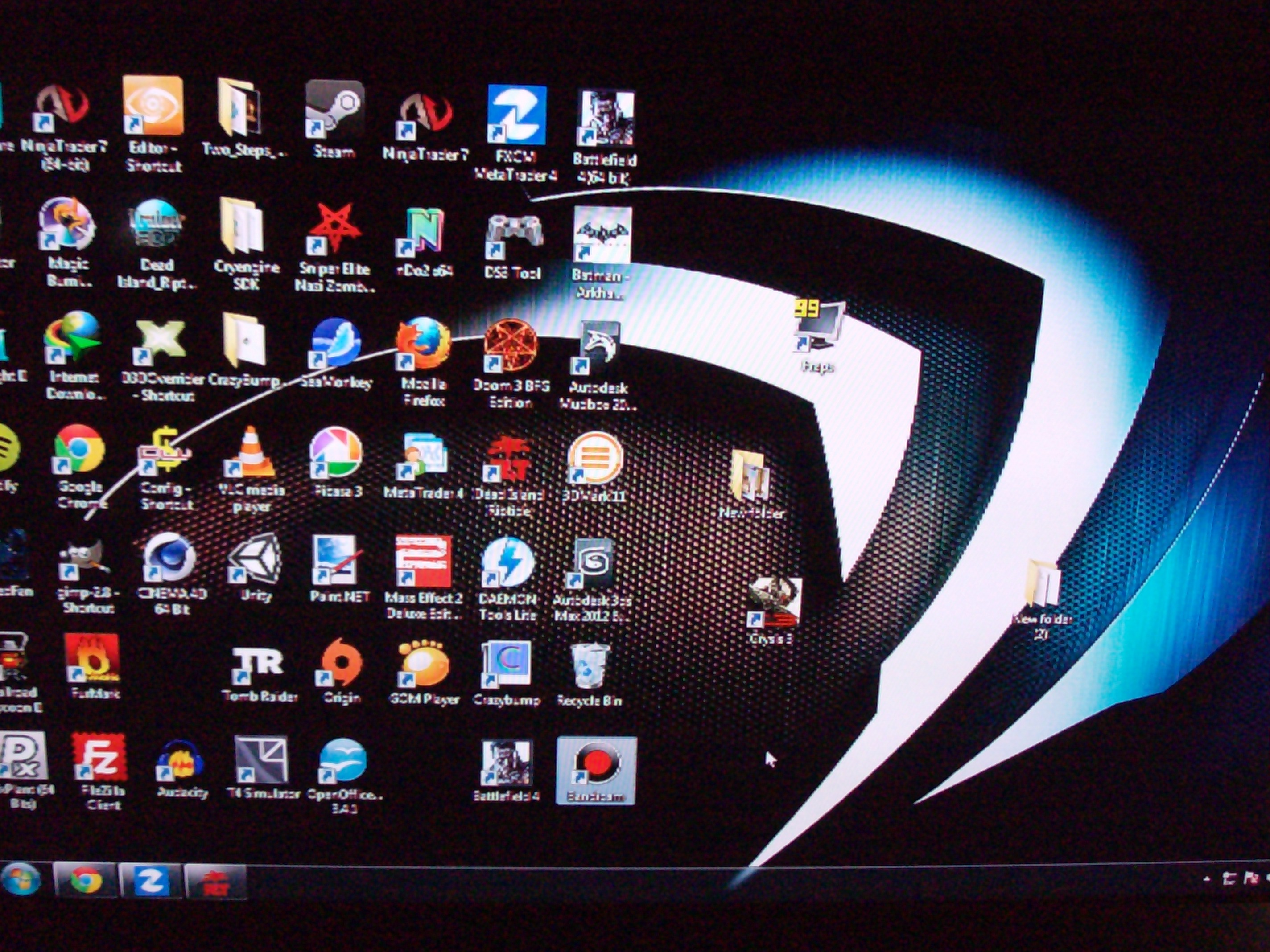Viewport: 1270px width, 952px height.
Task: Launch Doom 3 BFG Edition
Action: (x=511, y=364)
